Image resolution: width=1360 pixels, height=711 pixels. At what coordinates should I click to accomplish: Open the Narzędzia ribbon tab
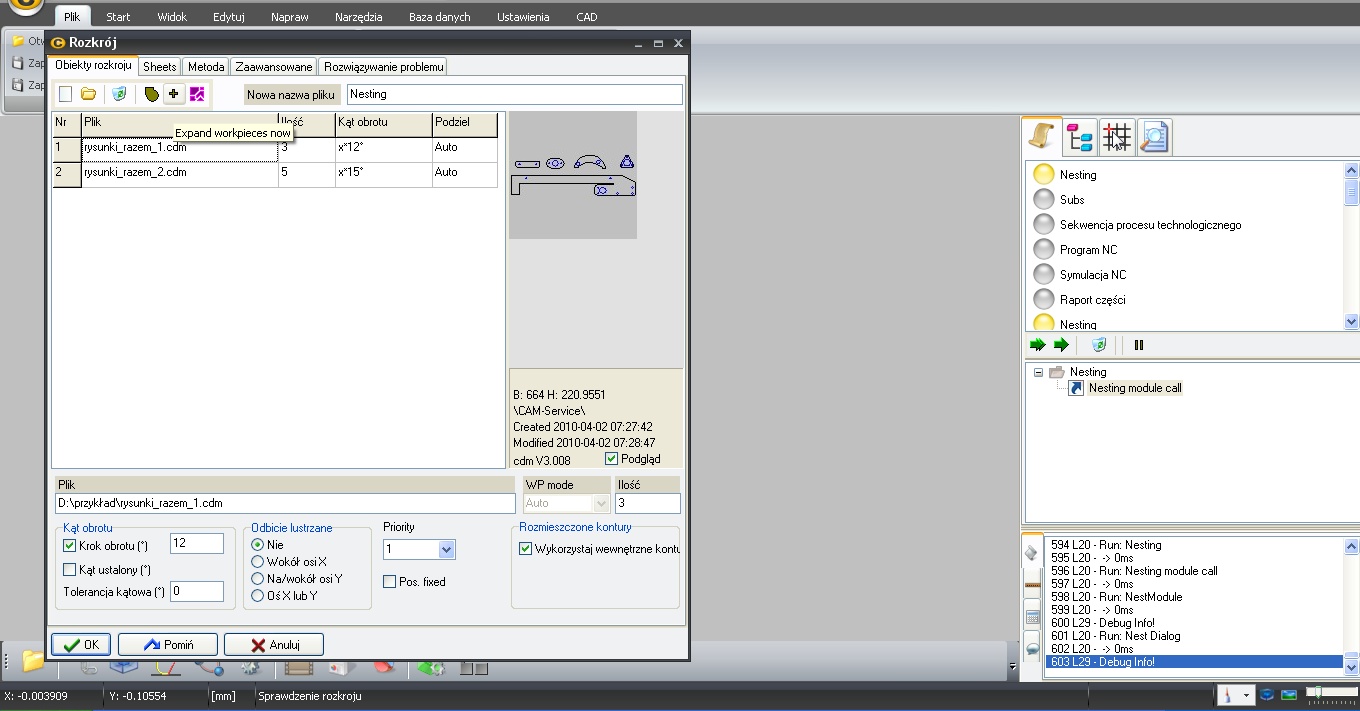click(x=359, y=17)
